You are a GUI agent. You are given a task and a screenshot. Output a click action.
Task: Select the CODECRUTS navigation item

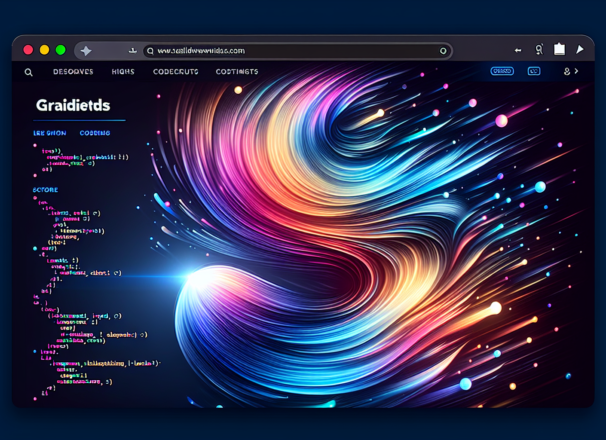coord(176,72)
